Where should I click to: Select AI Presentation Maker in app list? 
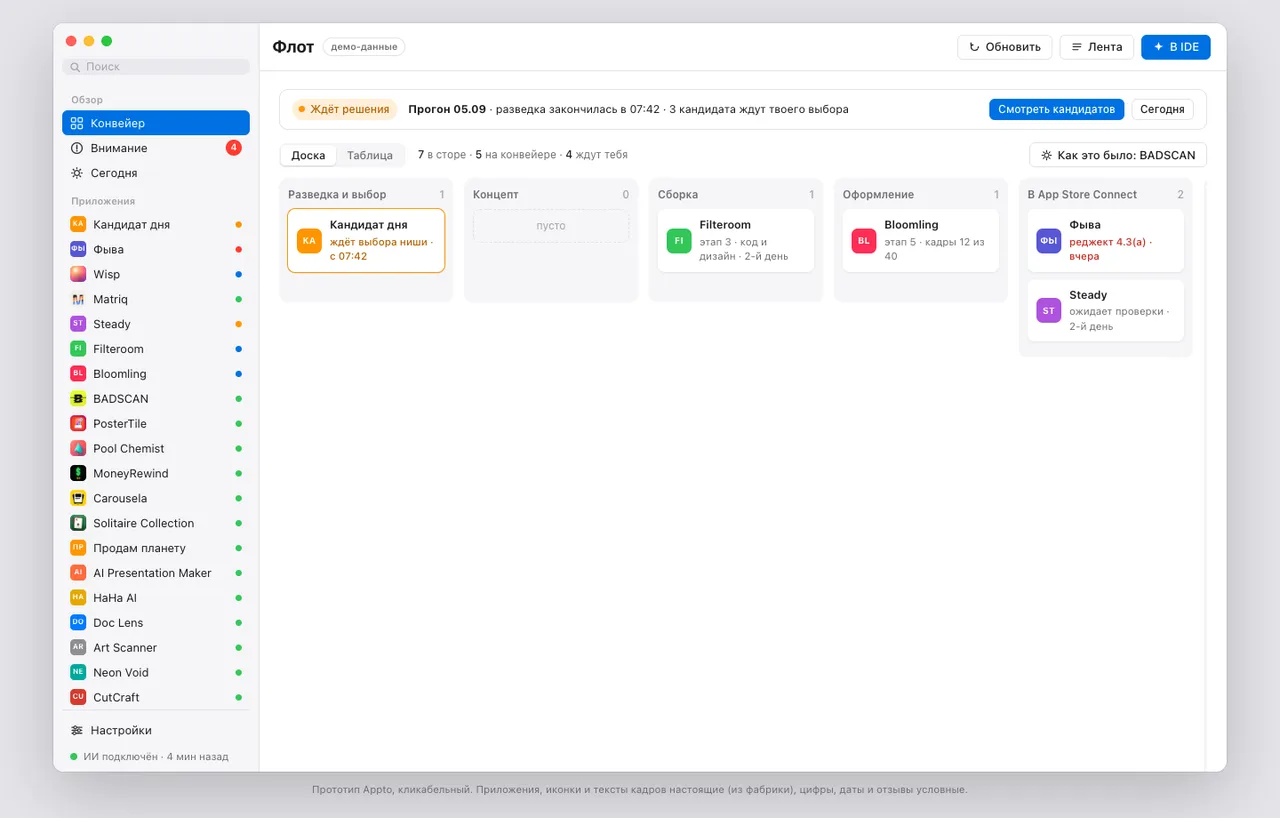[156, 573]
